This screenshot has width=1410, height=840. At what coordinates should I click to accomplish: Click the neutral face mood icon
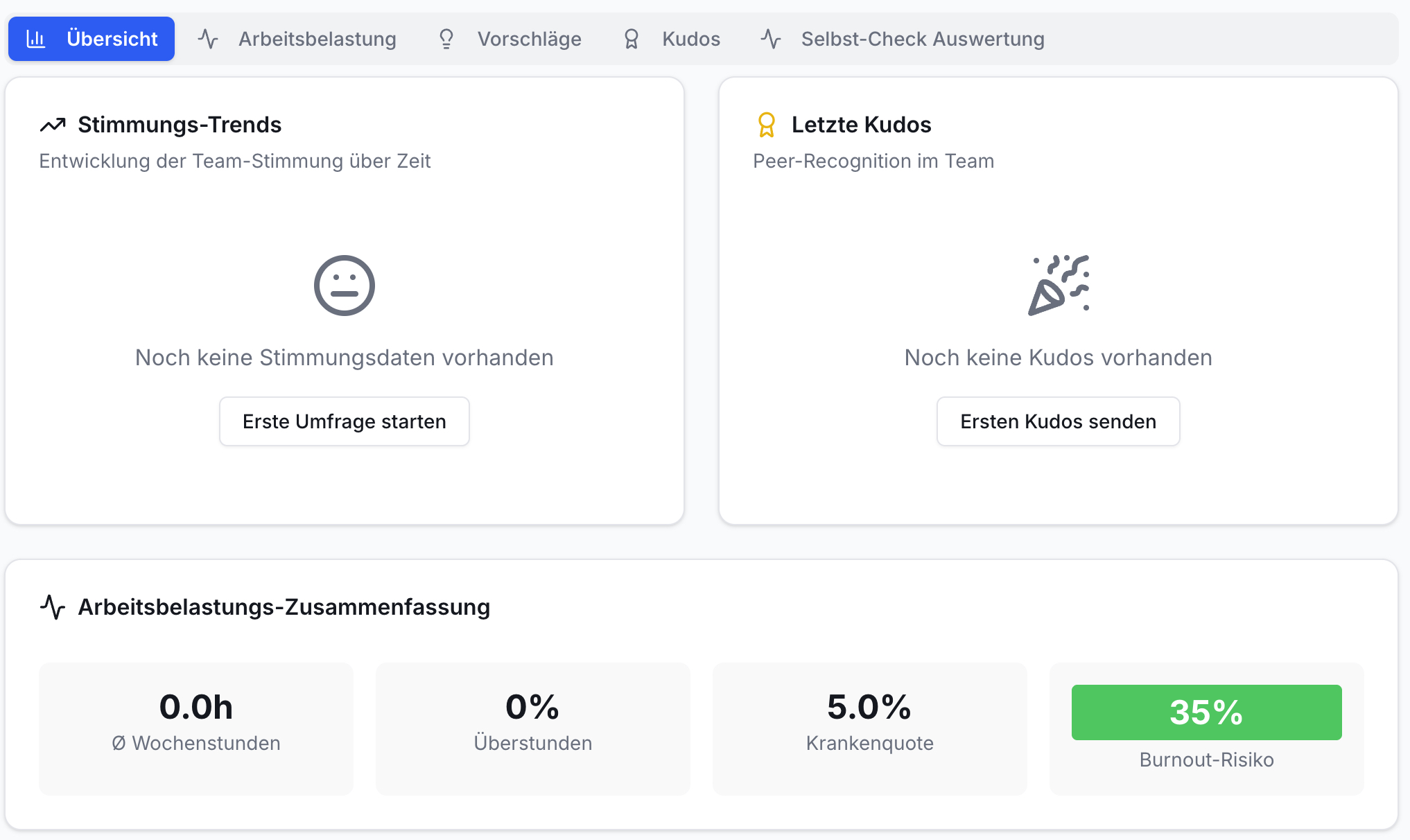(345, 286)
